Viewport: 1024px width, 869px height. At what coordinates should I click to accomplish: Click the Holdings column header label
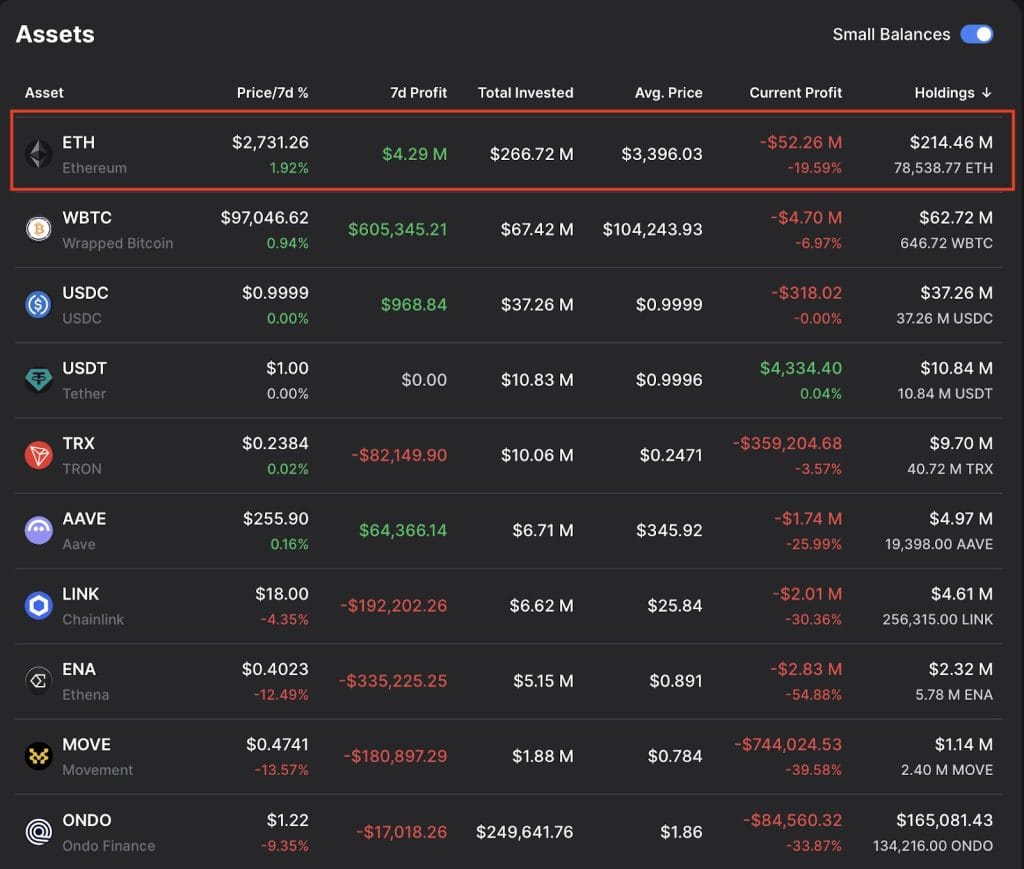pyautogui.click(x=944, y=93)
